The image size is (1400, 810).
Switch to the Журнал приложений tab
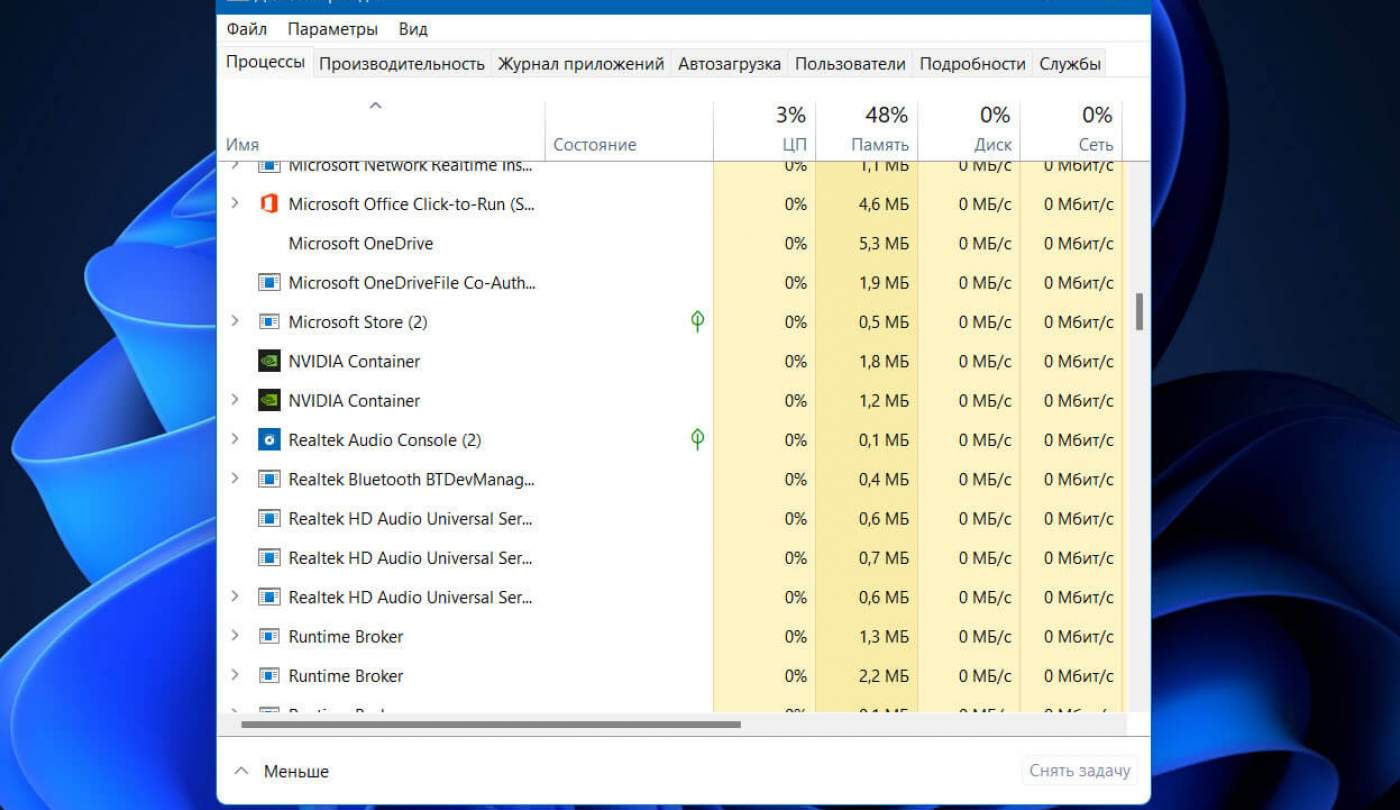[x=581, y=64]
